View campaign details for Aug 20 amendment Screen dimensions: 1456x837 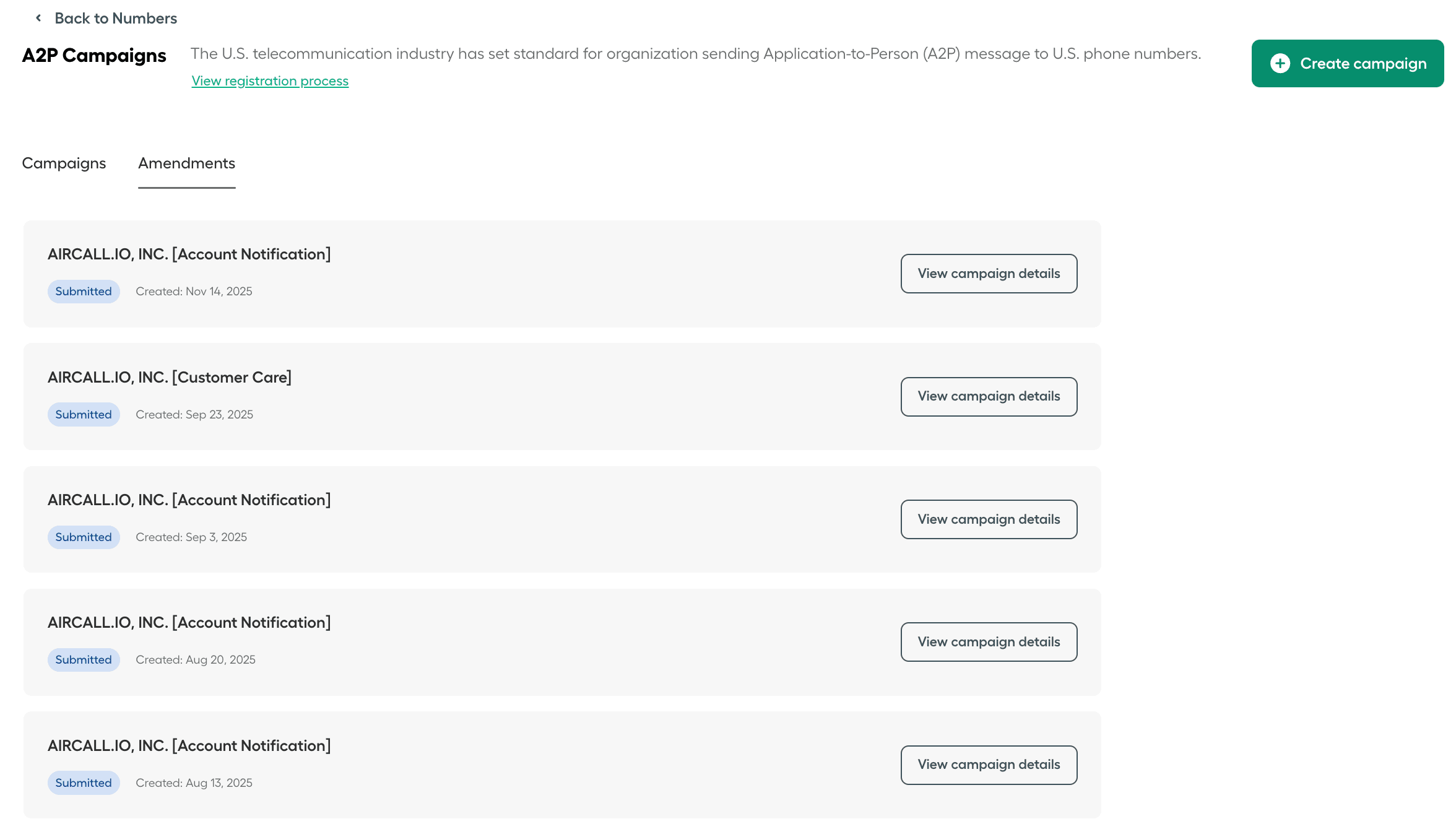988,642
